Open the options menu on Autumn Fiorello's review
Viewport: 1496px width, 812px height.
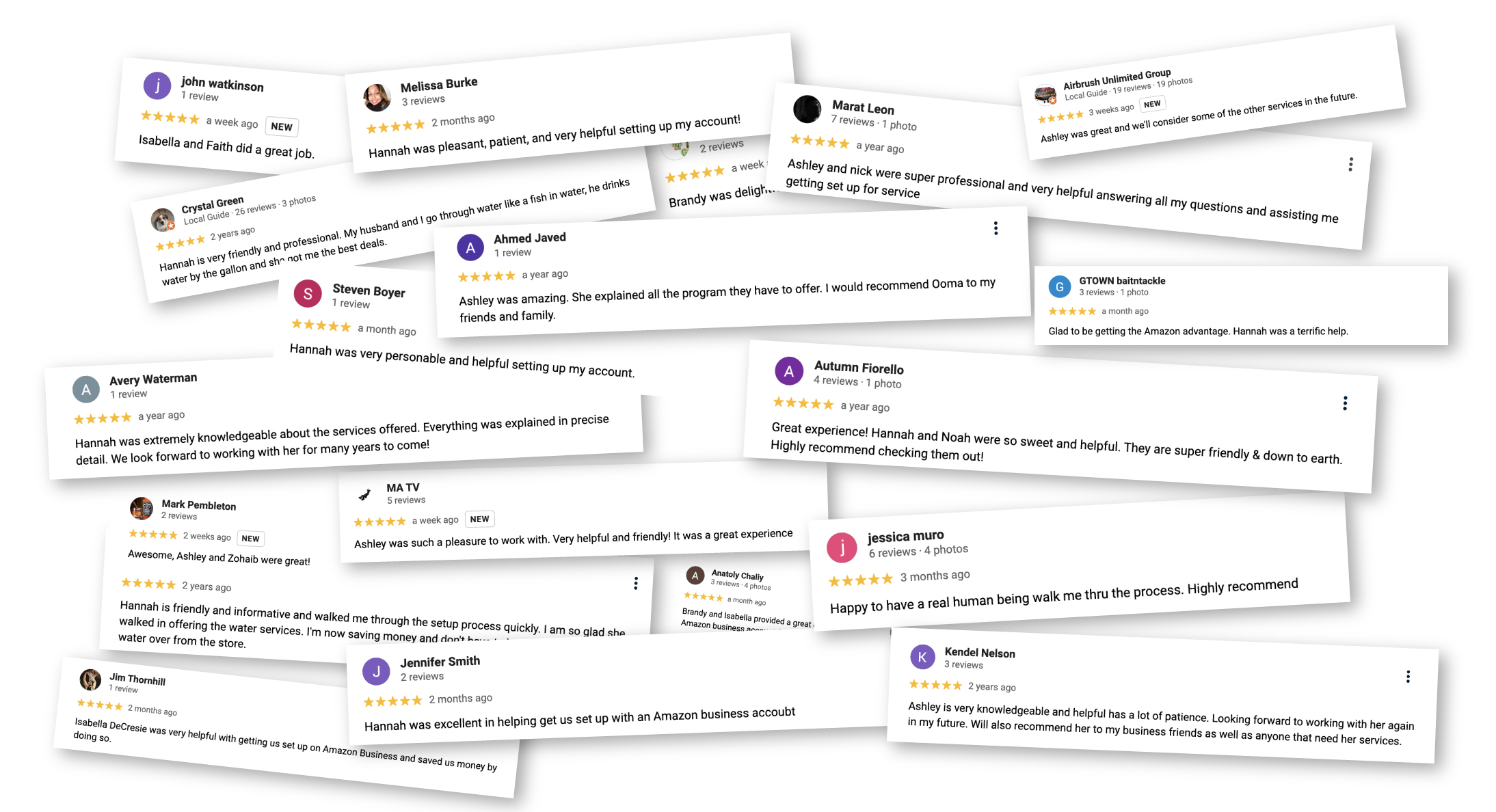tap(1345, 403)
